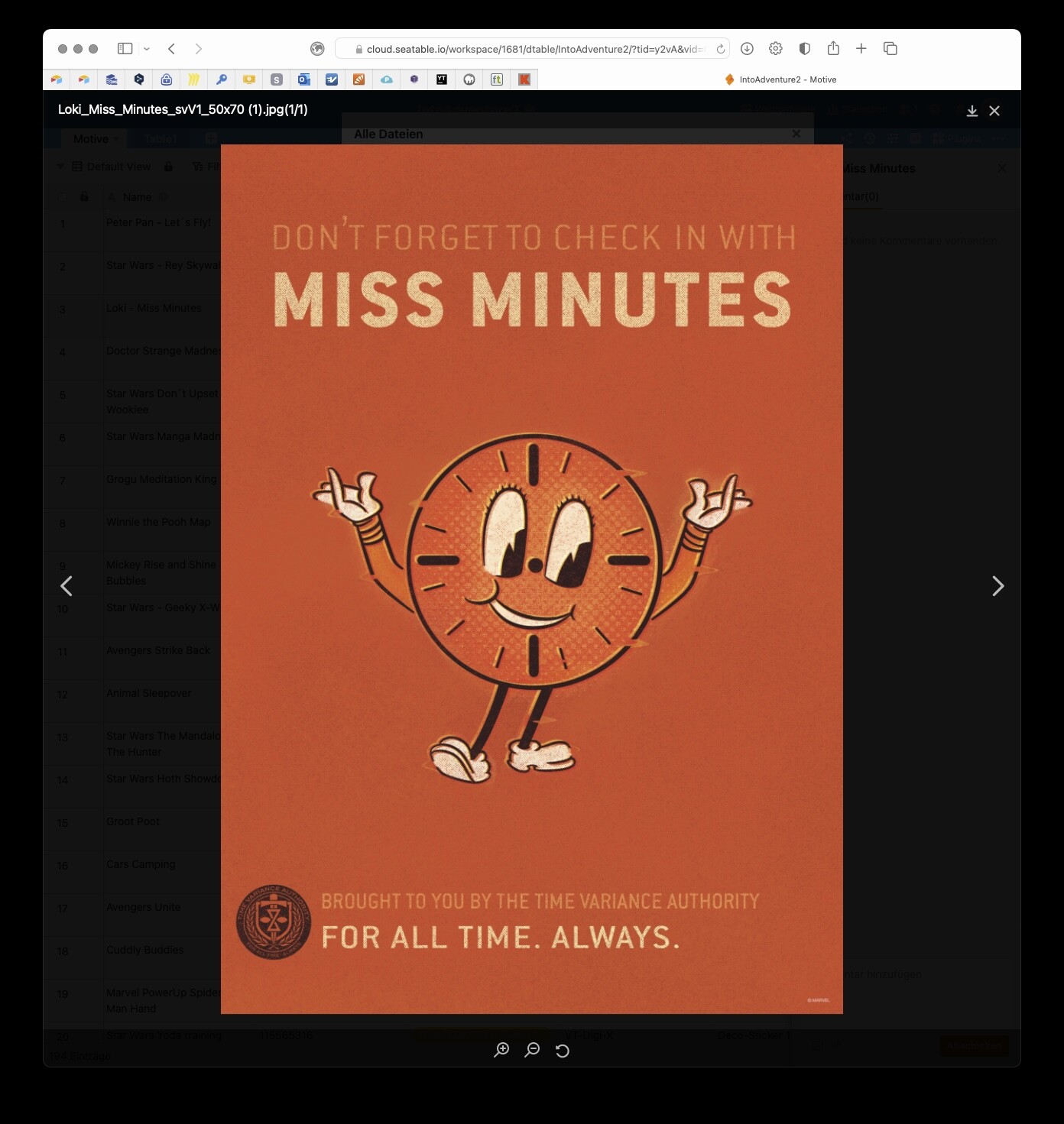Open the sidebar tab group dropdown
This screenshot has height=1124, width=1064.
pyautogui.click(x=147, y=49)
